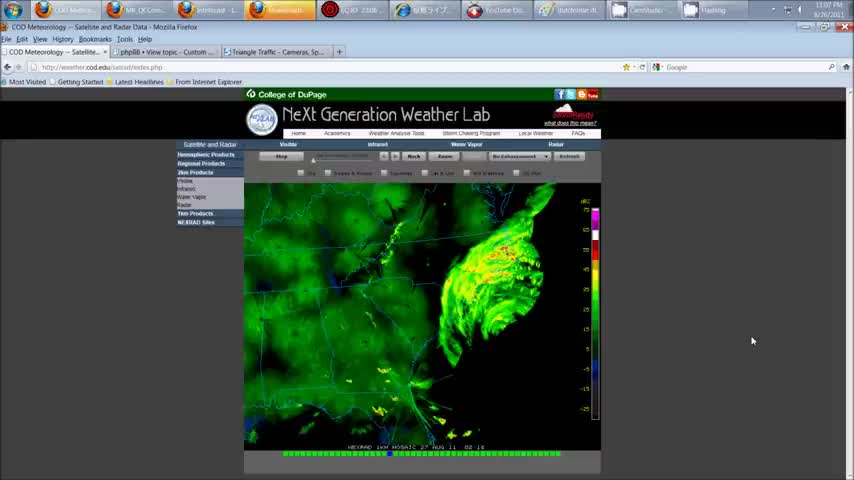Open the Facebook social icon
This screenshot has height=480, width=854.
tap(559, 94)
